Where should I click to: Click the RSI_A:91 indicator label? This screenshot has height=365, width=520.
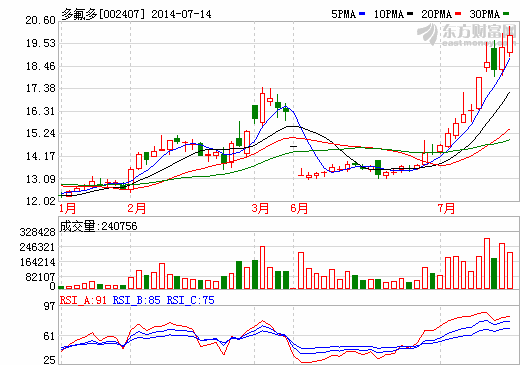83,300
